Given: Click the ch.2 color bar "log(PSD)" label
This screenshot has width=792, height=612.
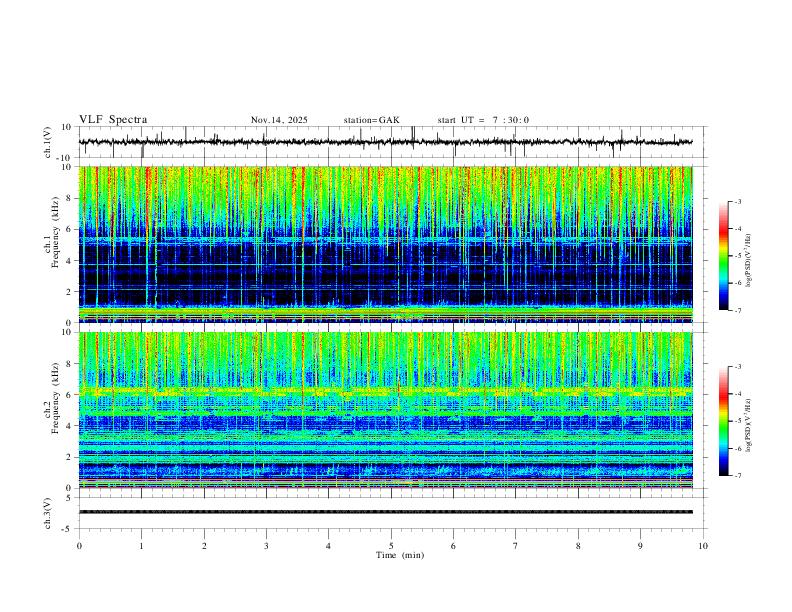Looking at the screenshot, I should coord(749,425).
